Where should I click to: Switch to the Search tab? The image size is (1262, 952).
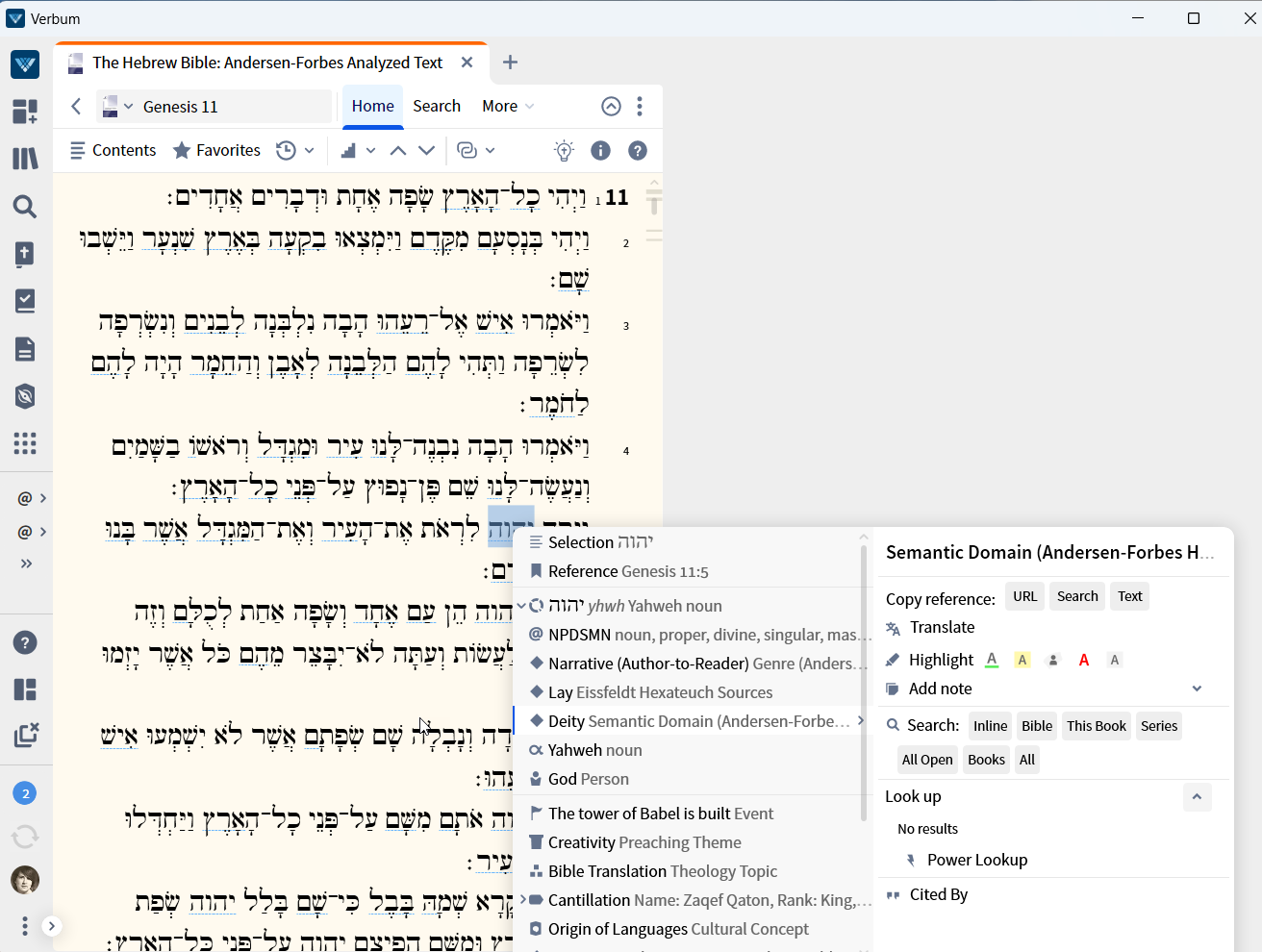437,106
